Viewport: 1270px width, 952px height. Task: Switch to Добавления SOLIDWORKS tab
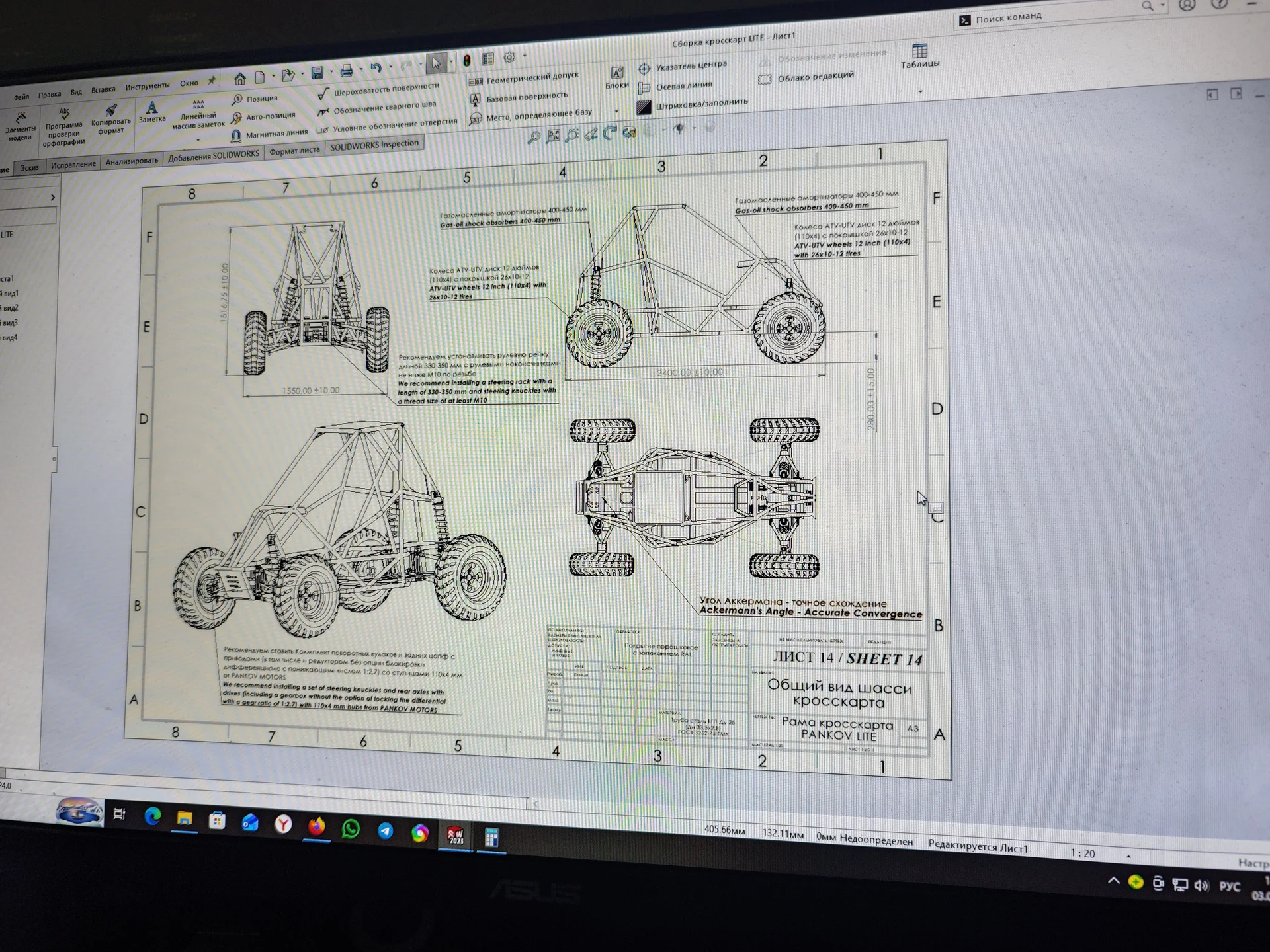(x=214, y=155)
